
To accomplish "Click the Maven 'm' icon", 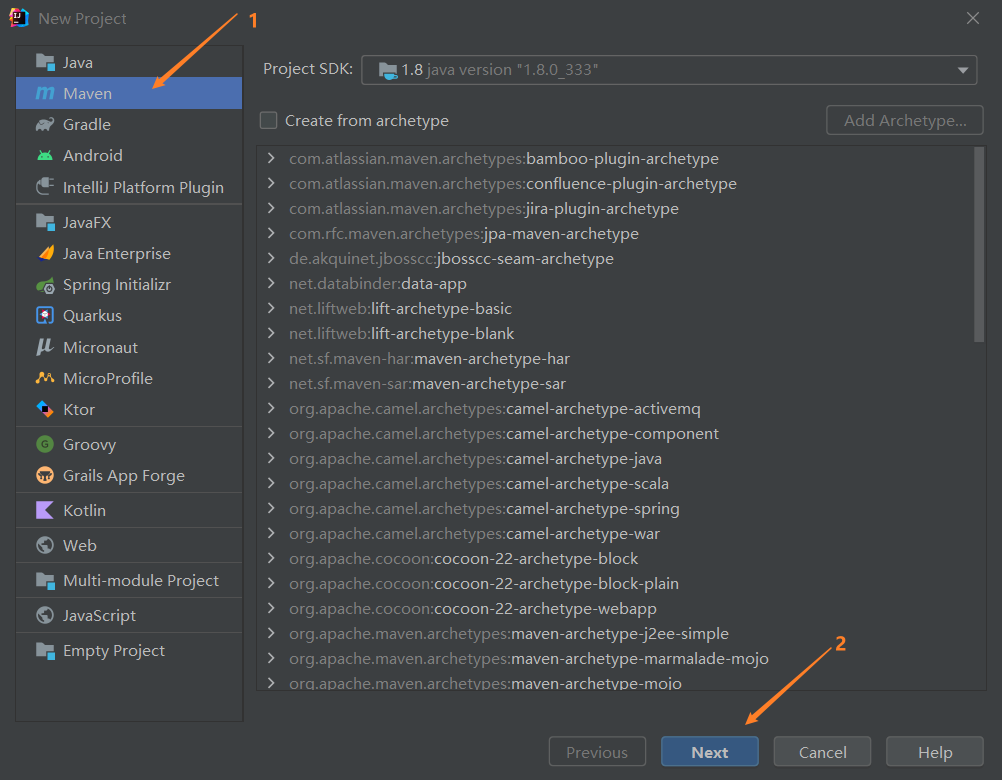I will click(x=45, y=93).
